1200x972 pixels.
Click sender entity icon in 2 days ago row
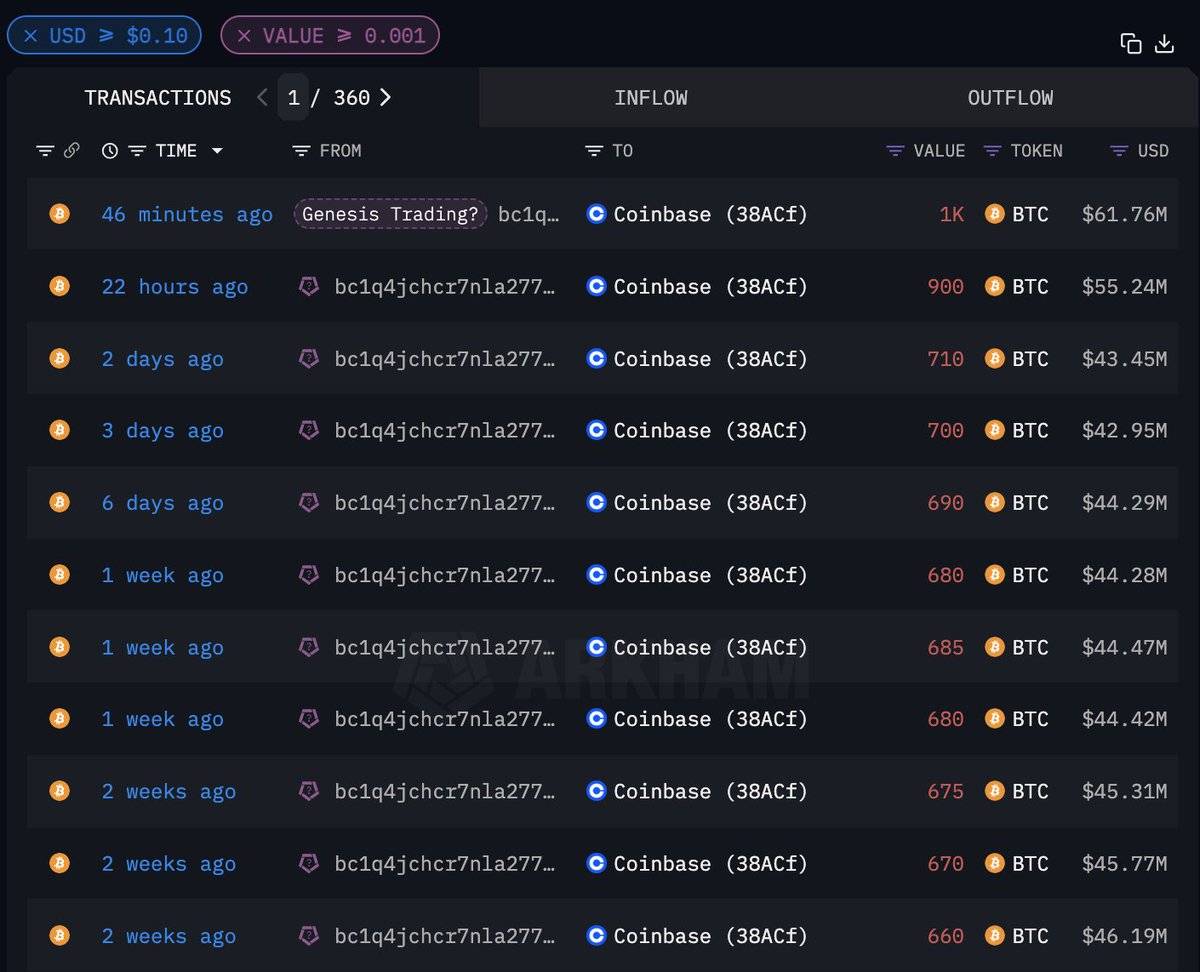click(309, 358)
